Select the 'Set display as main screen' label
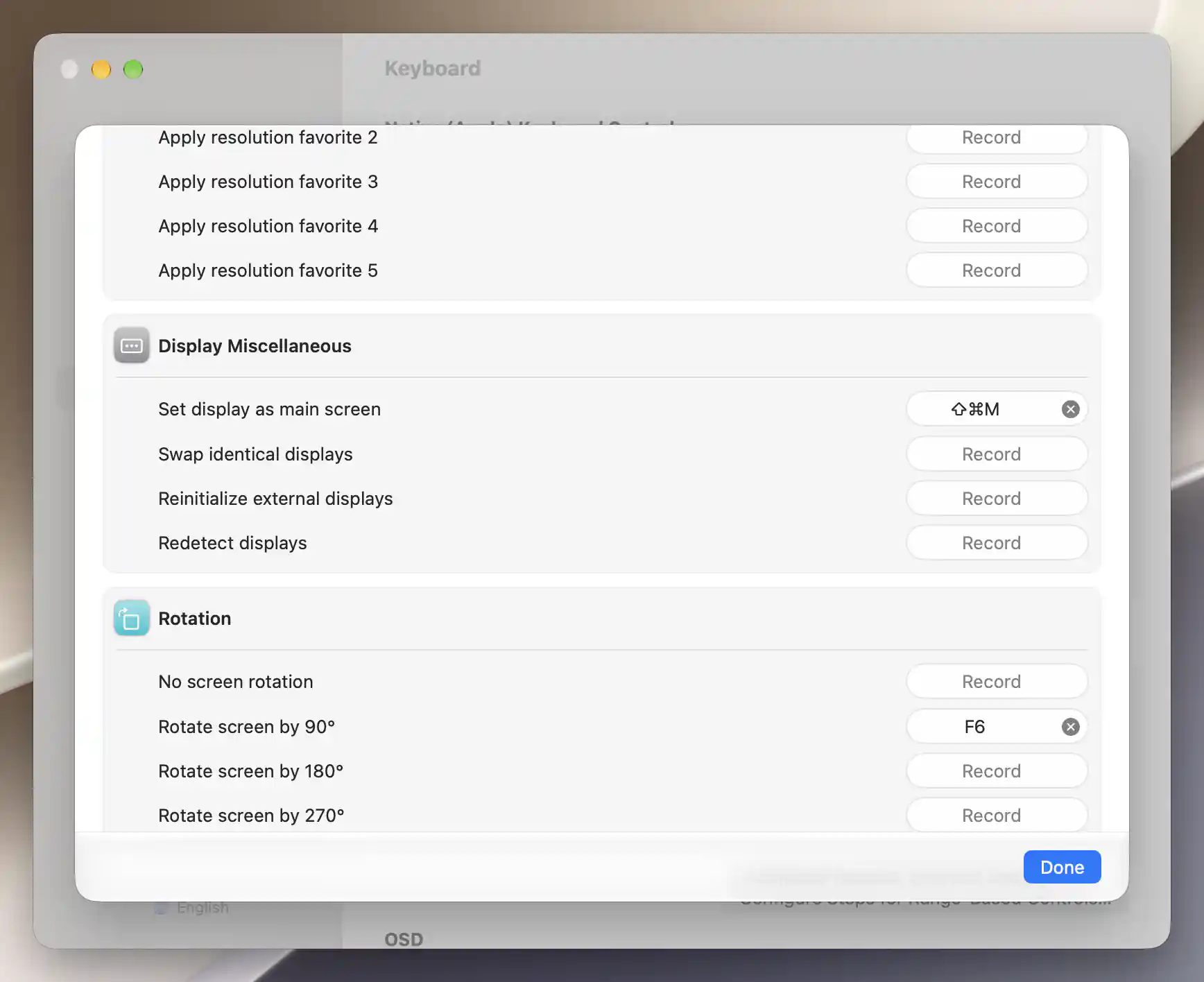1204x982 pixels. coord(269,409)
